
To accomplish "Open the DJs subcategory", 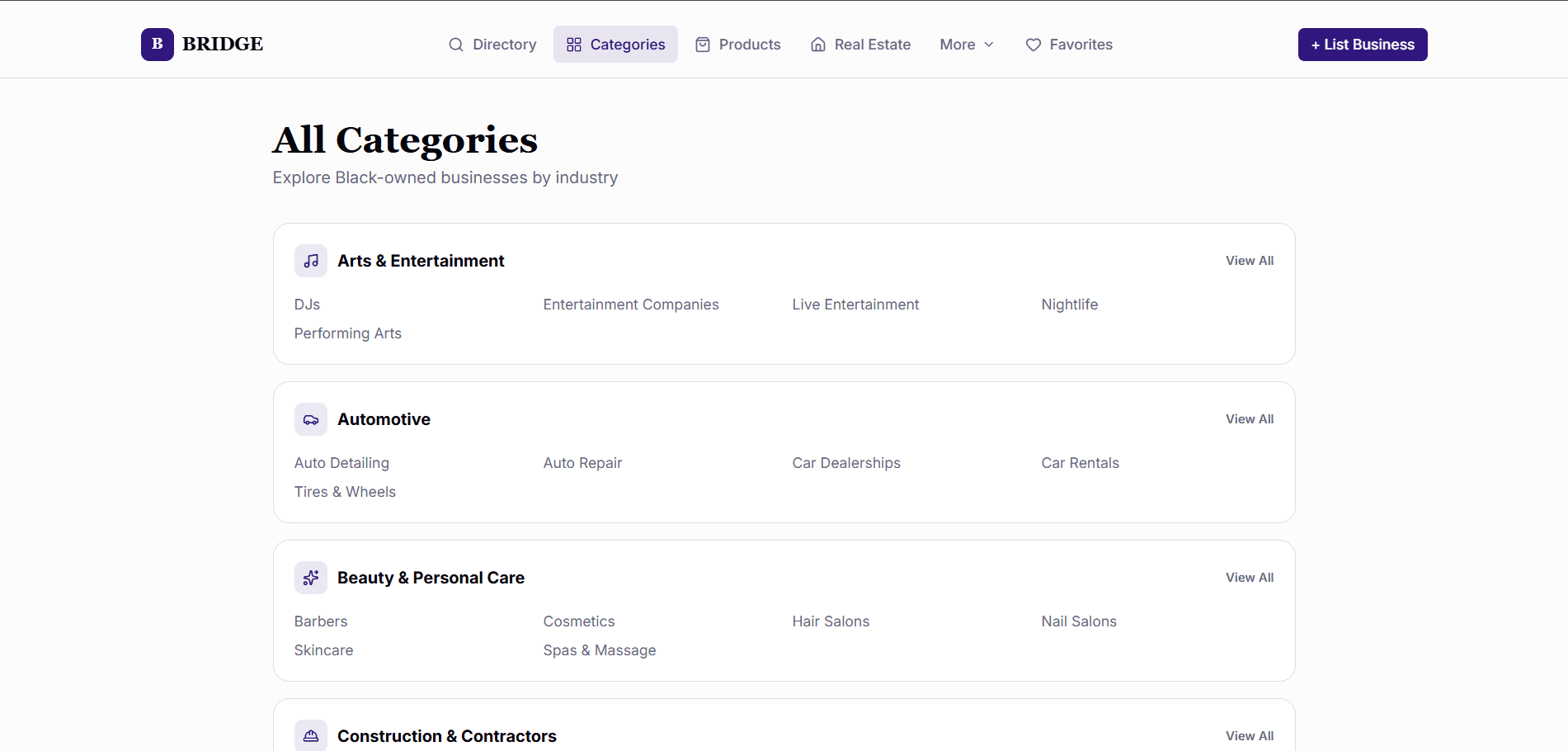I will [307, 305].
